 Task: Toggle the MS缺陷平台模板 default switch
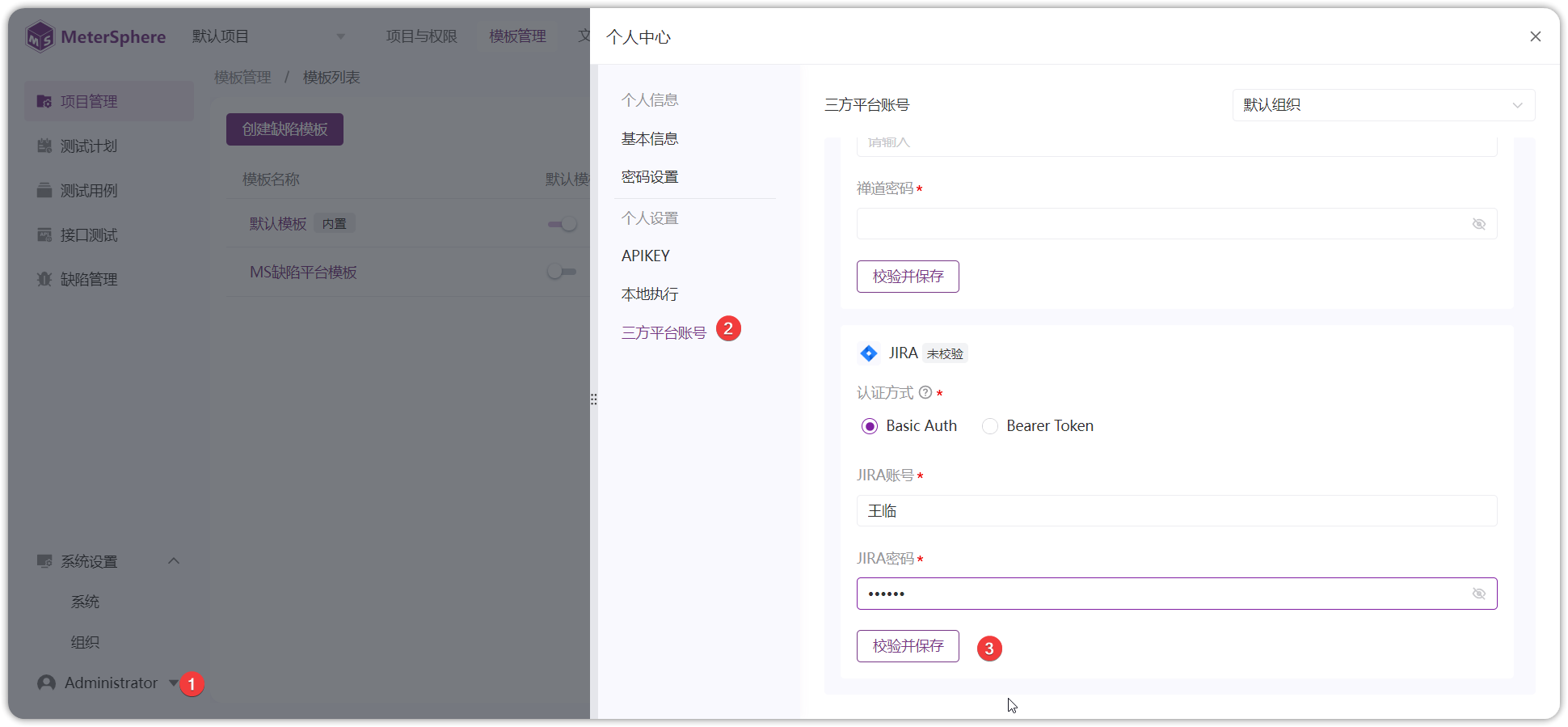tap(563, 272)
